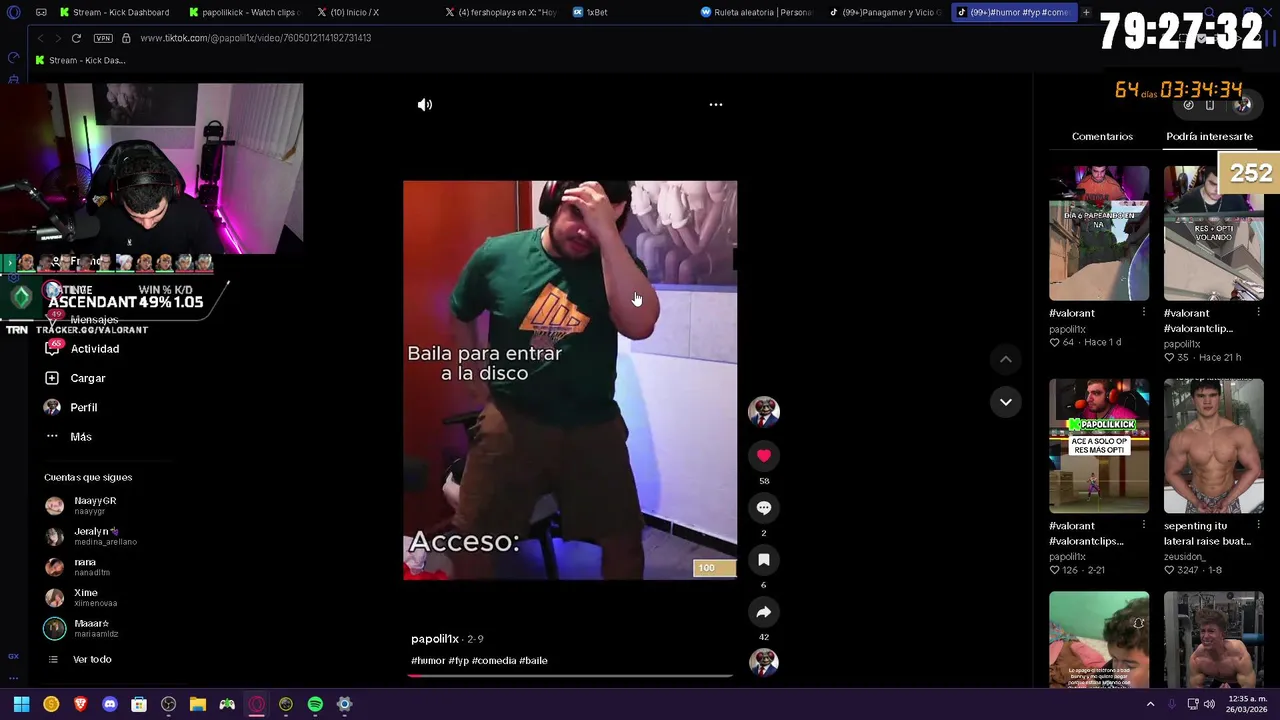Open the creator avatar beside the video

[763, 411]
